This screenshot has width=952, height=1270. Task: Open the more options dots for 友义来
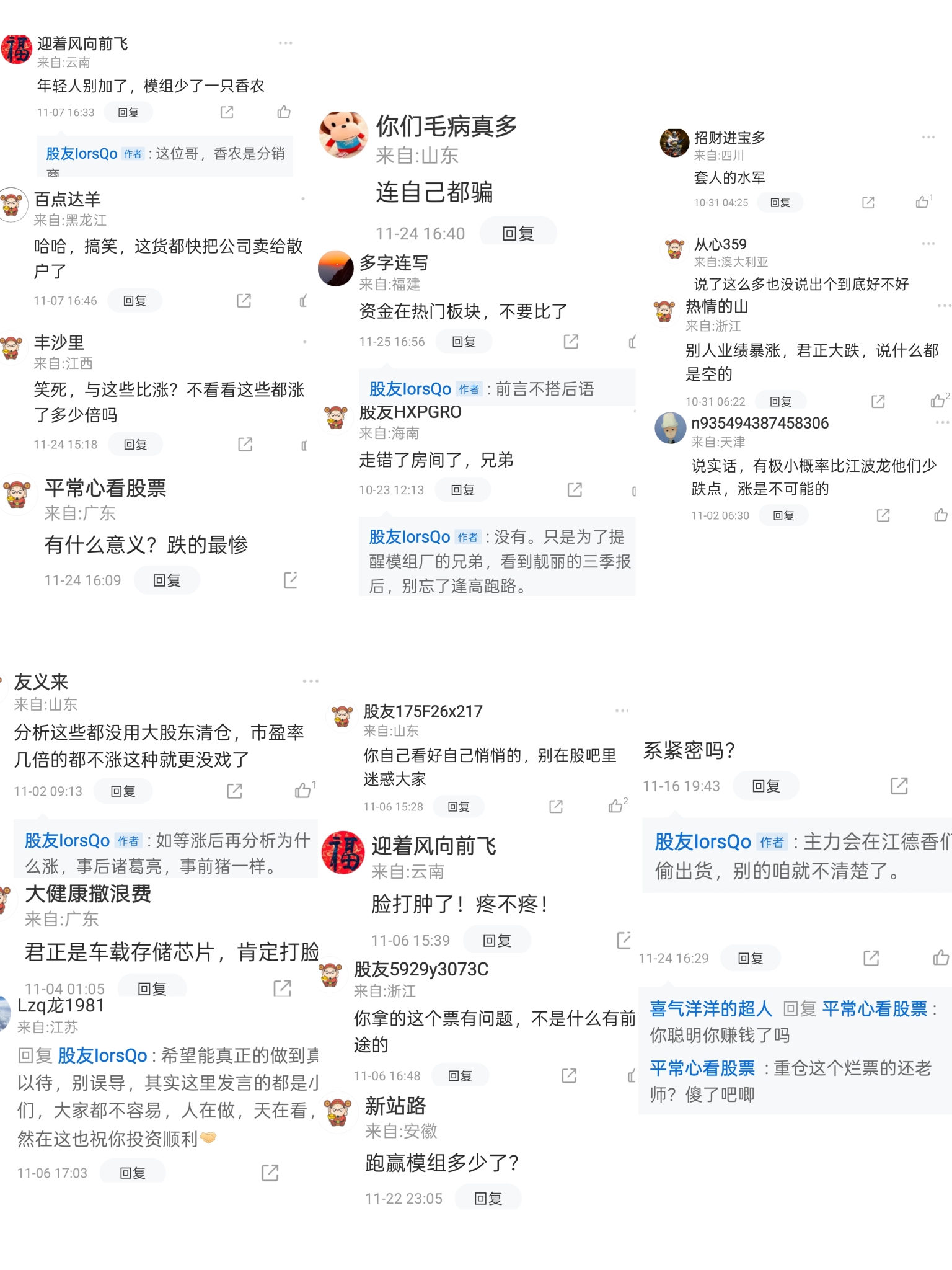[x=311, y=681]
